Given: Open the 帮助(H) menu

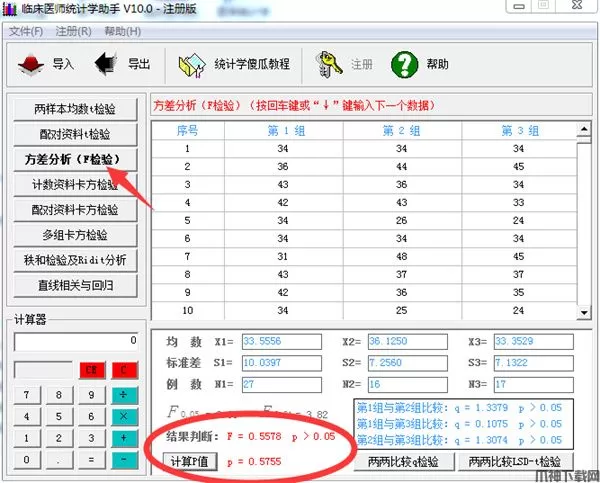Looking at the screenshot, I should point(122,31).
